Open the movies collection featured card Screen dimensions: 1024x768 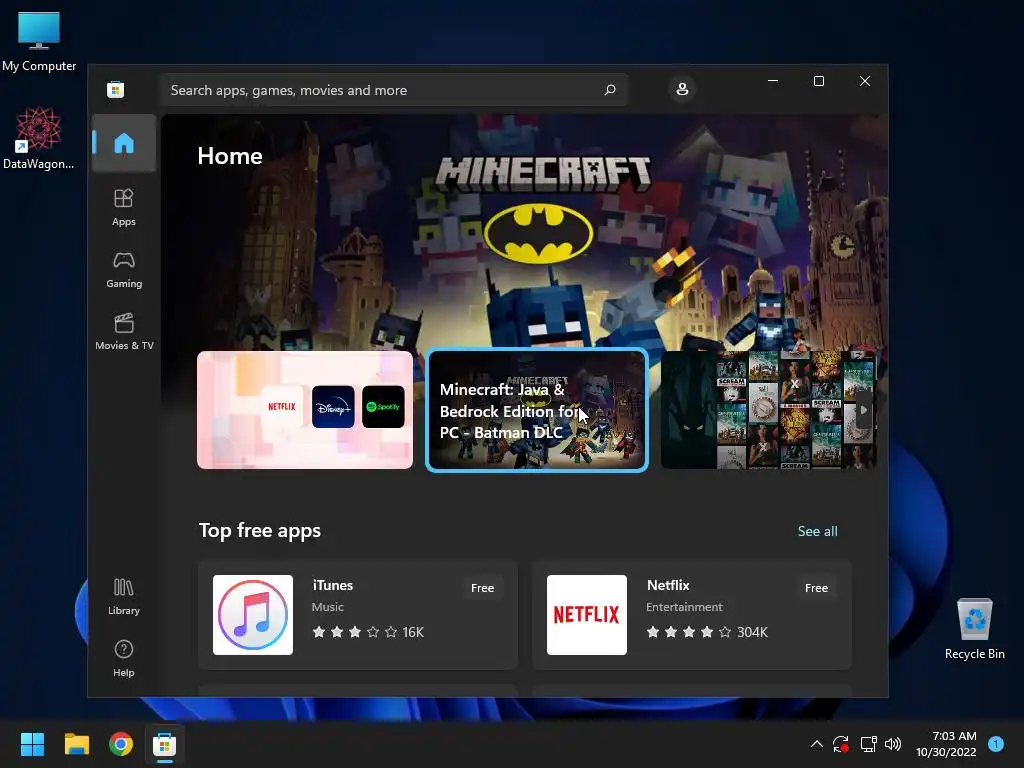coord(768,409)
